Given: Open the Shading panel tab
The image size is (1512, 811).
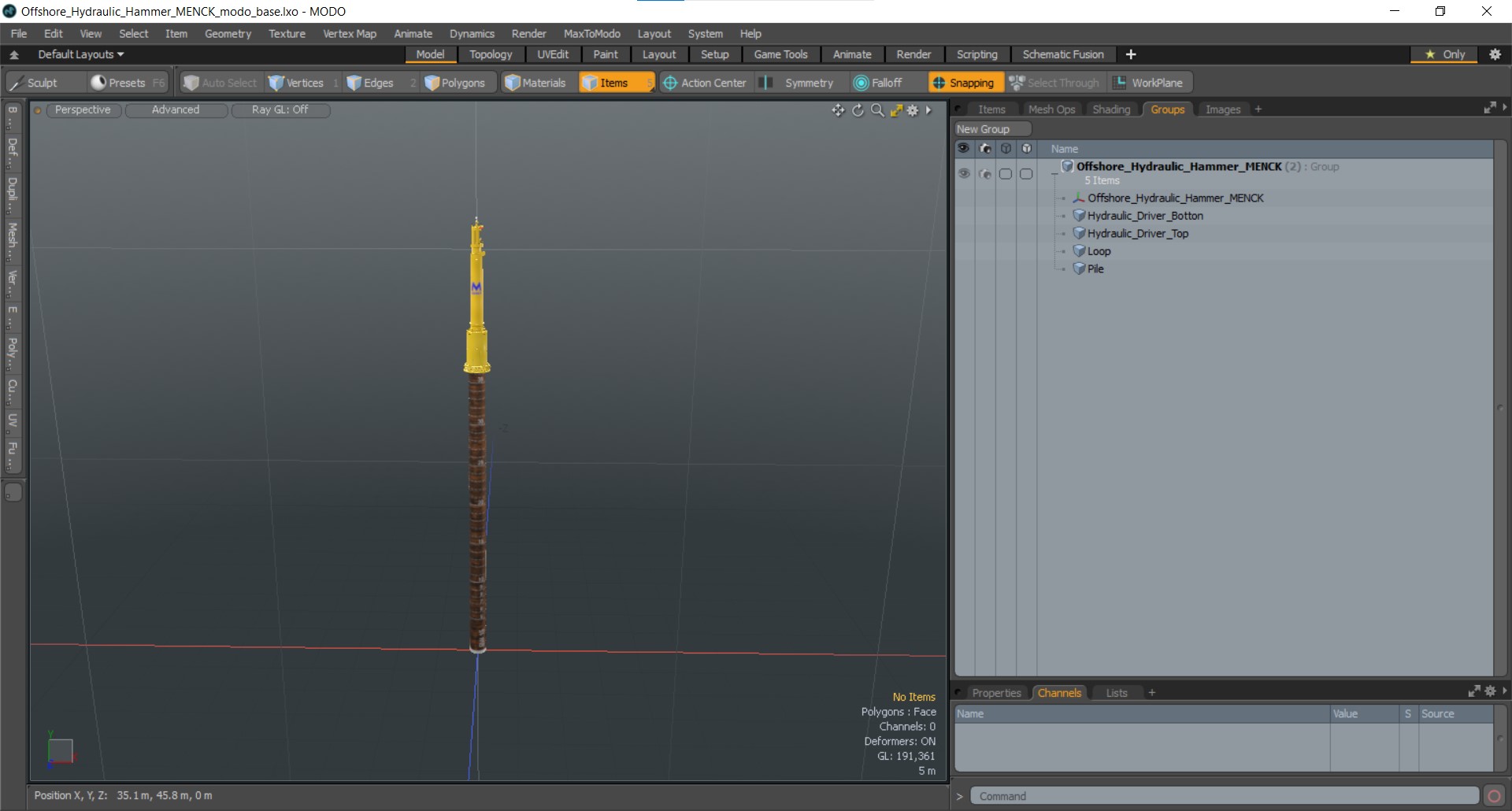Looking at the screenshot, I should 1111,109.
